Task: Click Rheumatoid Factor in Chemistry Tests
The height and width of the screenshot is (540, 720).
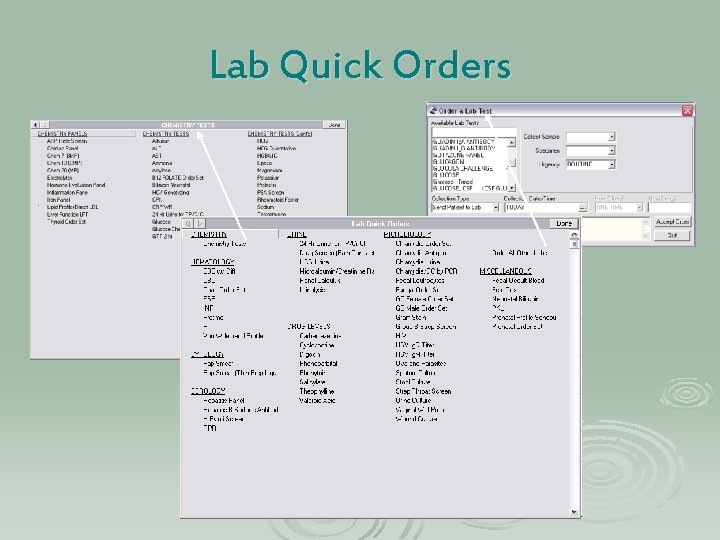Action: coord(278,200)
